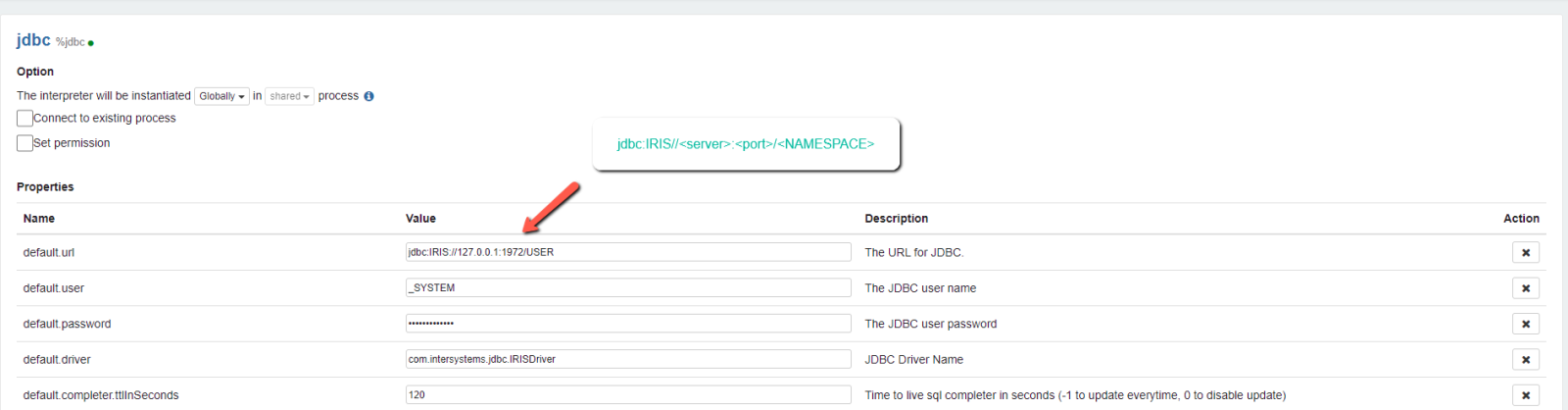Remove the default.password property
The width and height of the screenshot is (1568, 410).
tap(1525, 324)
